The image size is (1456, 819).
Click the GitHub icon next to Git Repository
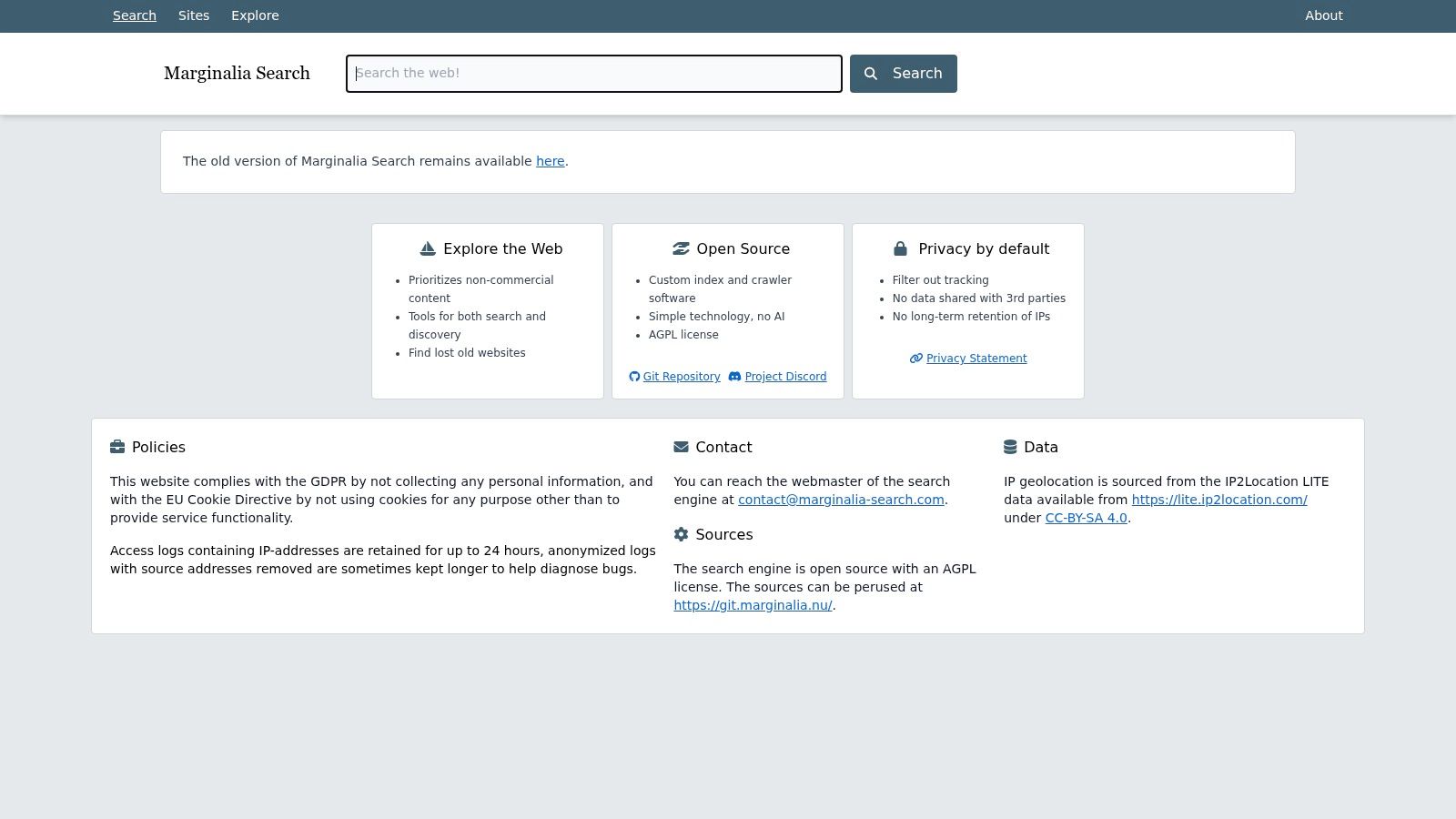[634, 377]
